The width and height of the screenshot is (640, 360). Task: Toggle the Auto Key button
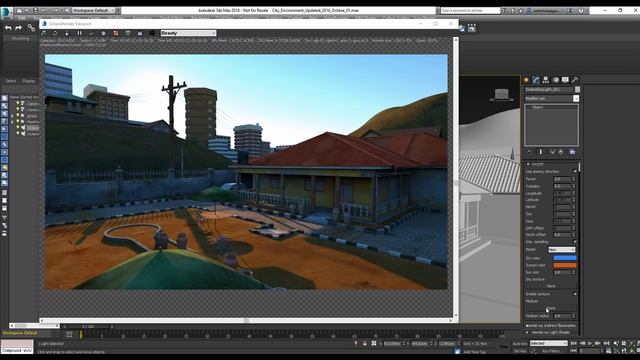[x=520, y=344]
